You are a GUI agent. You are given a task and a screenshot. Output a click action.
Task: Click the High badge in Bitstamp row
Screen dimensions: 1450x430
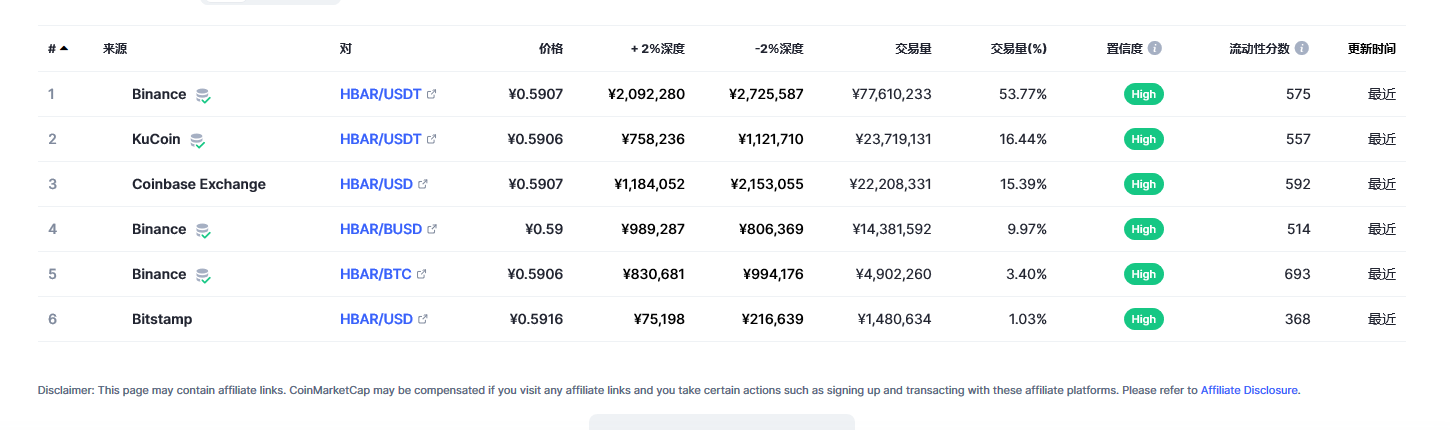1144,319
